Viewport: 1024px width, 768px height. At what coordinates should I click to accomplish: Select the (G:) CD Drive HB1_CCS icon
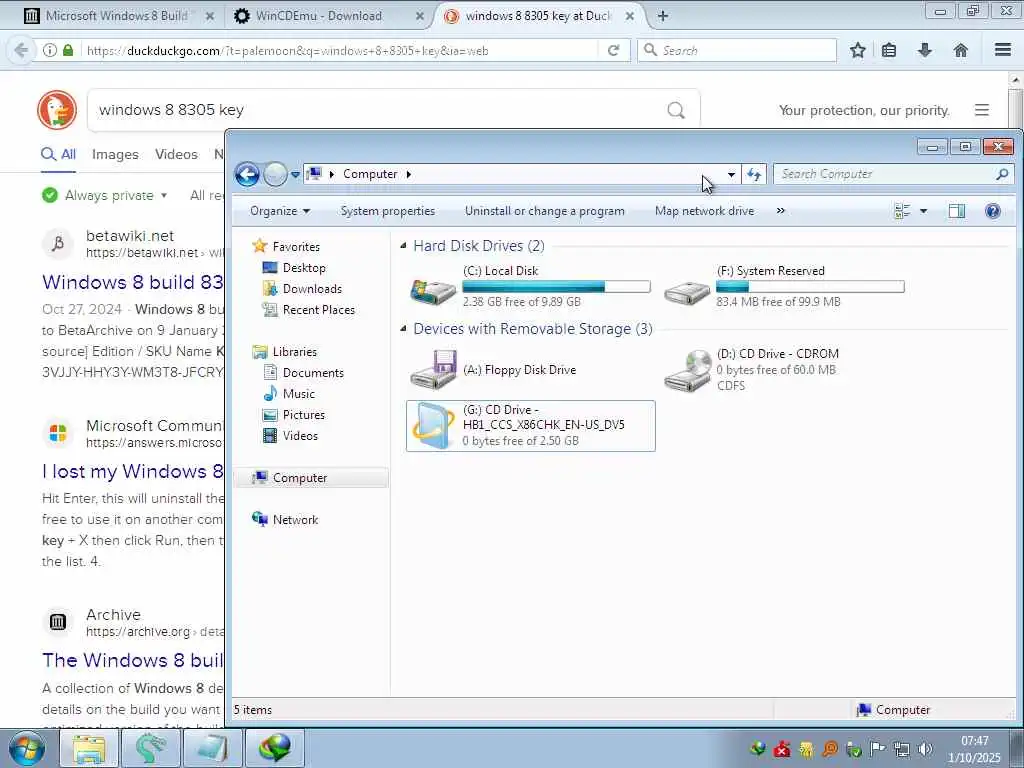pyautogui.click(x=434, y=426)
